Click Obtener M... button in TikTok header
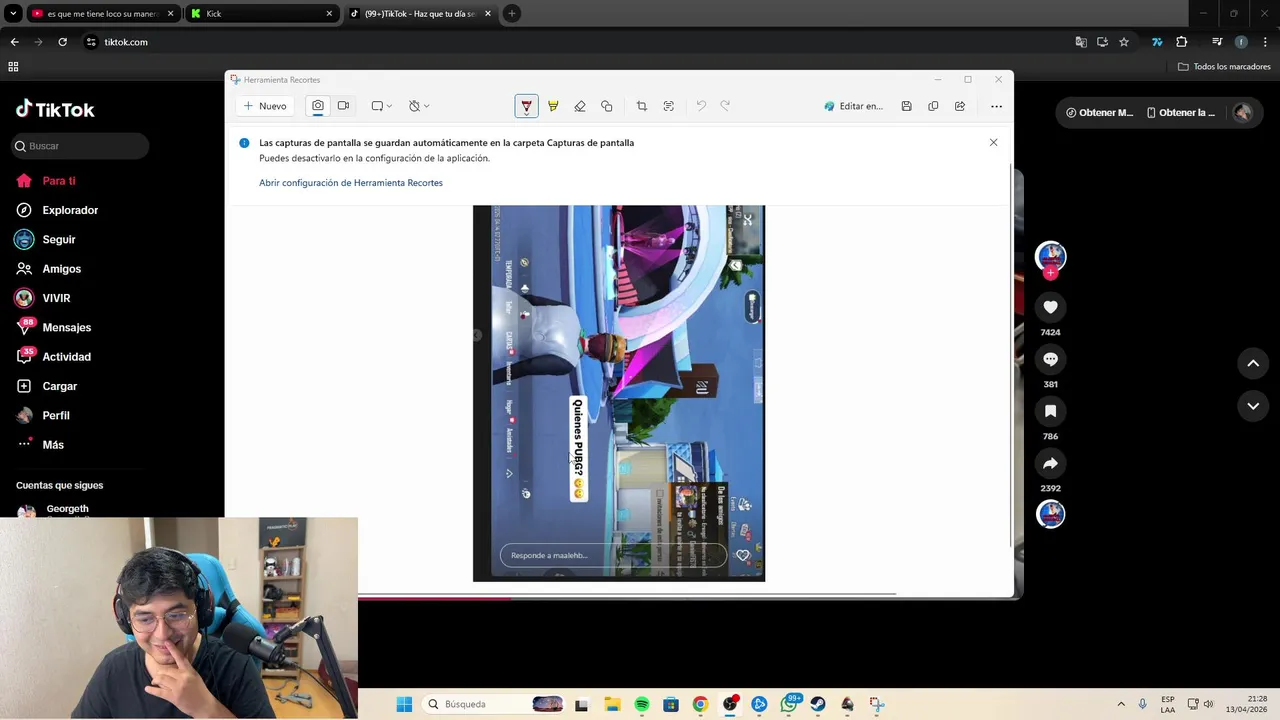This screenshot has width=1280, height=720. pos(1099,113)
